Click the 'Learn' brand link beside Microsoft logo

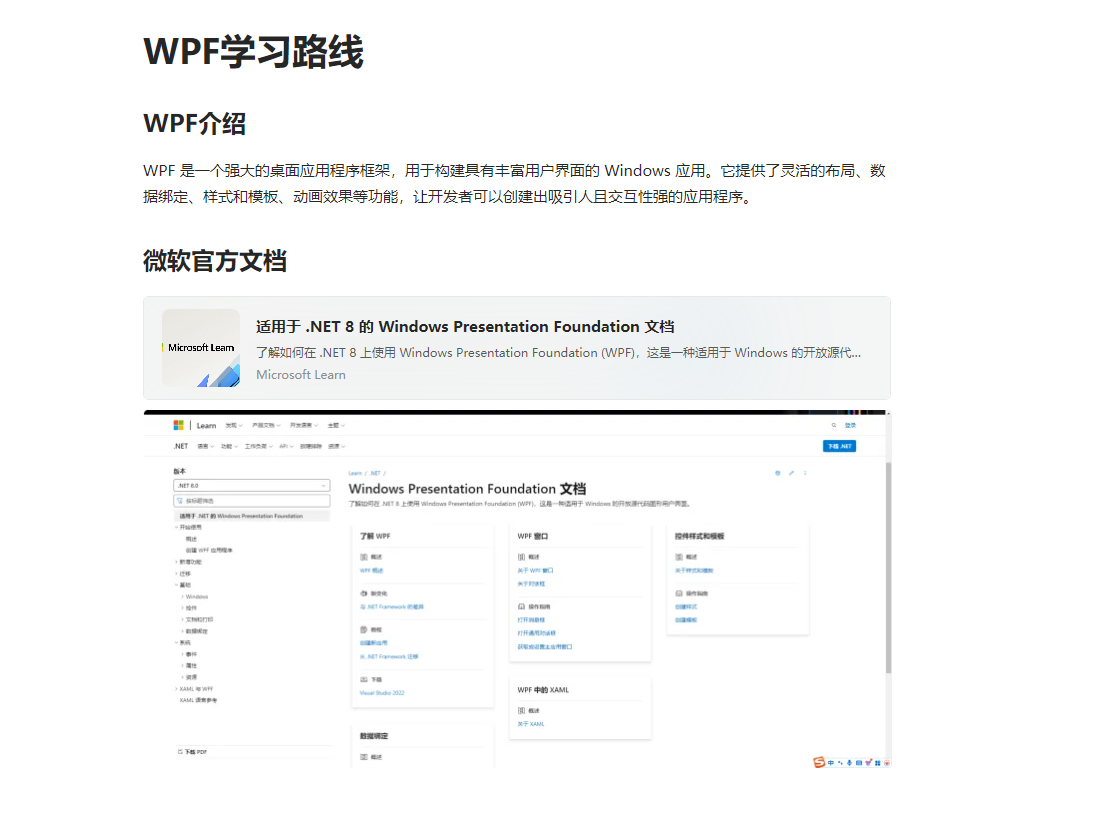click(206, 425)
